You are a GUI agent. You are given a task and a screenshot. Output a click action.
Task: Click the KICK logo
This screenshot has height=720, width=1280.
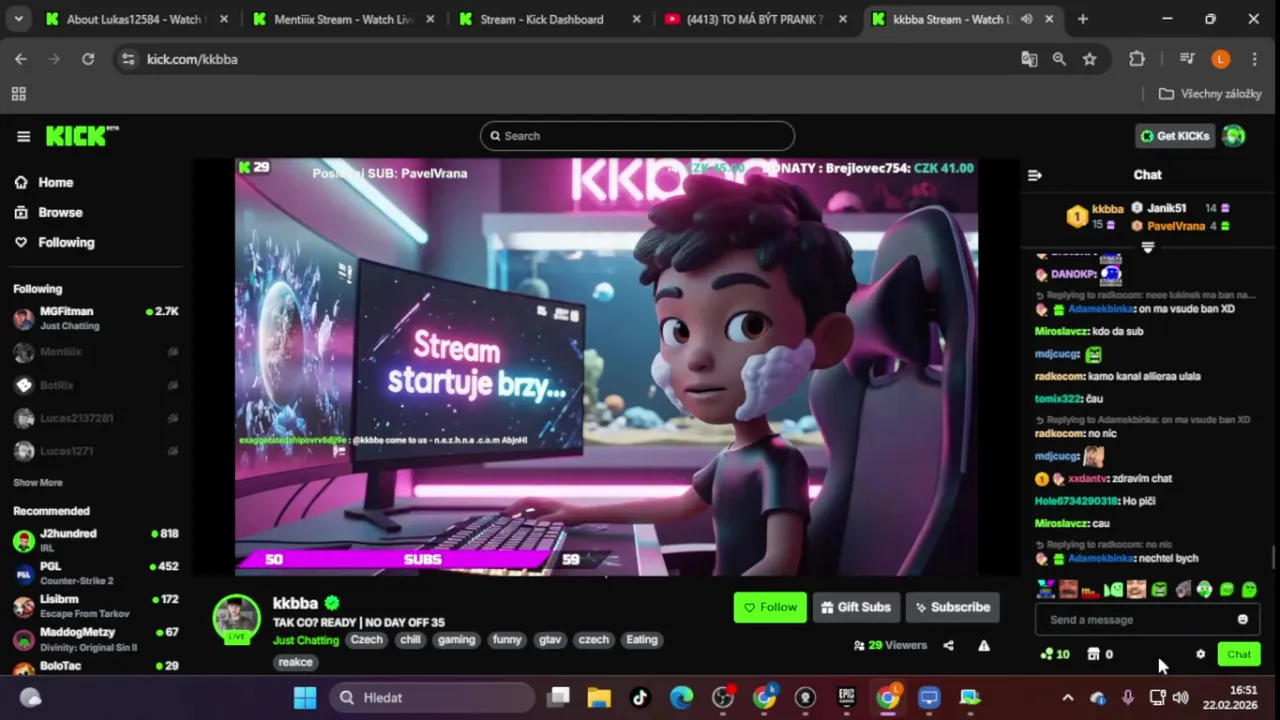pyautogui.click(x=81, y=136)
